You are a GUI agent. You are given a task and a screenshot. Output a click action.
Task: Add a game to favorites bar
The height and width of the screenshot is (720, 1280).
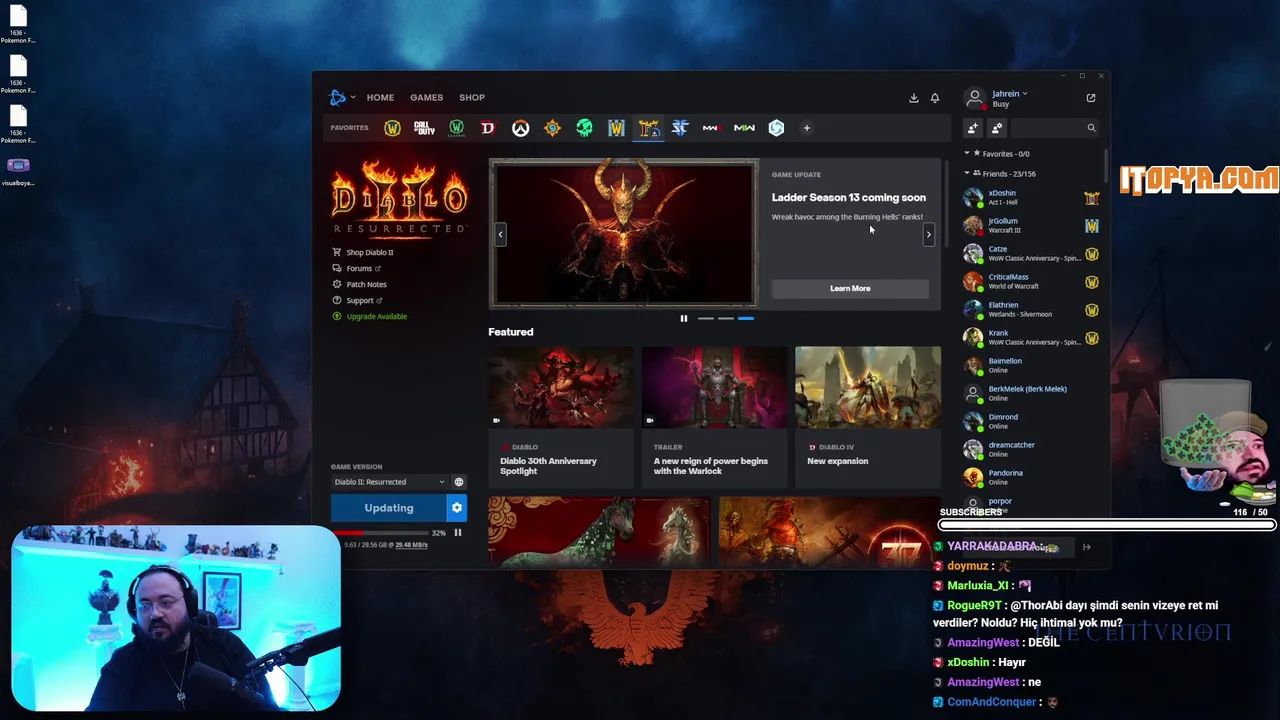tap(806, 128)
